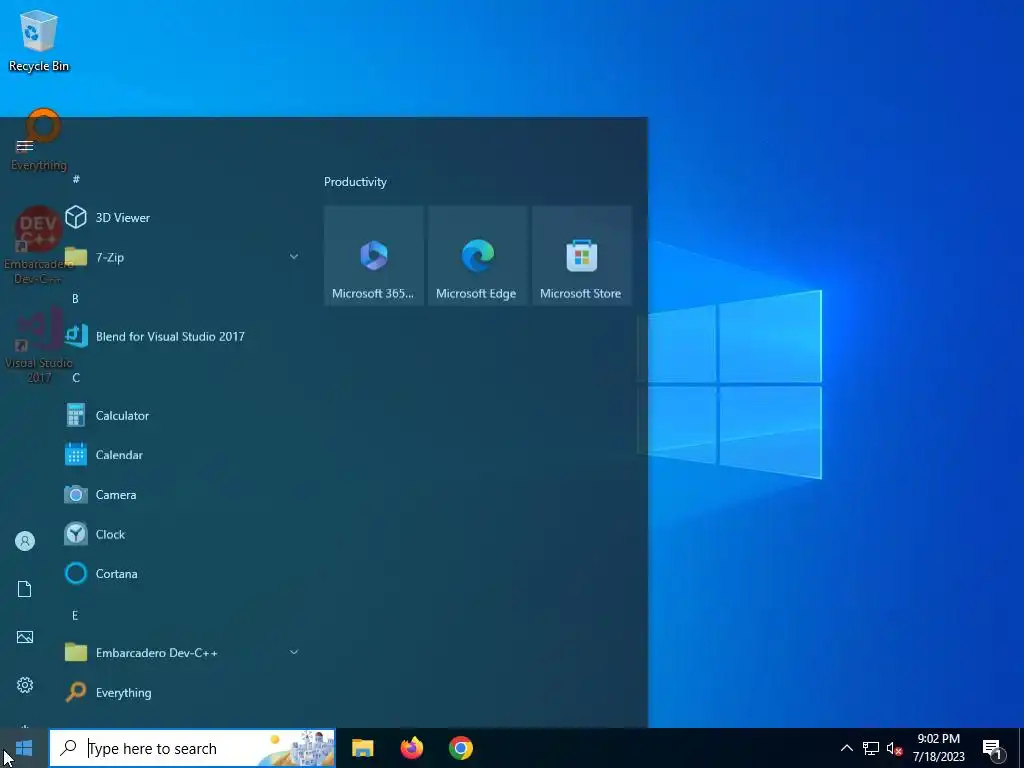This screenshot has width=1024, height=768.
Task: Launch the Camera app
Action: [183, 494]
